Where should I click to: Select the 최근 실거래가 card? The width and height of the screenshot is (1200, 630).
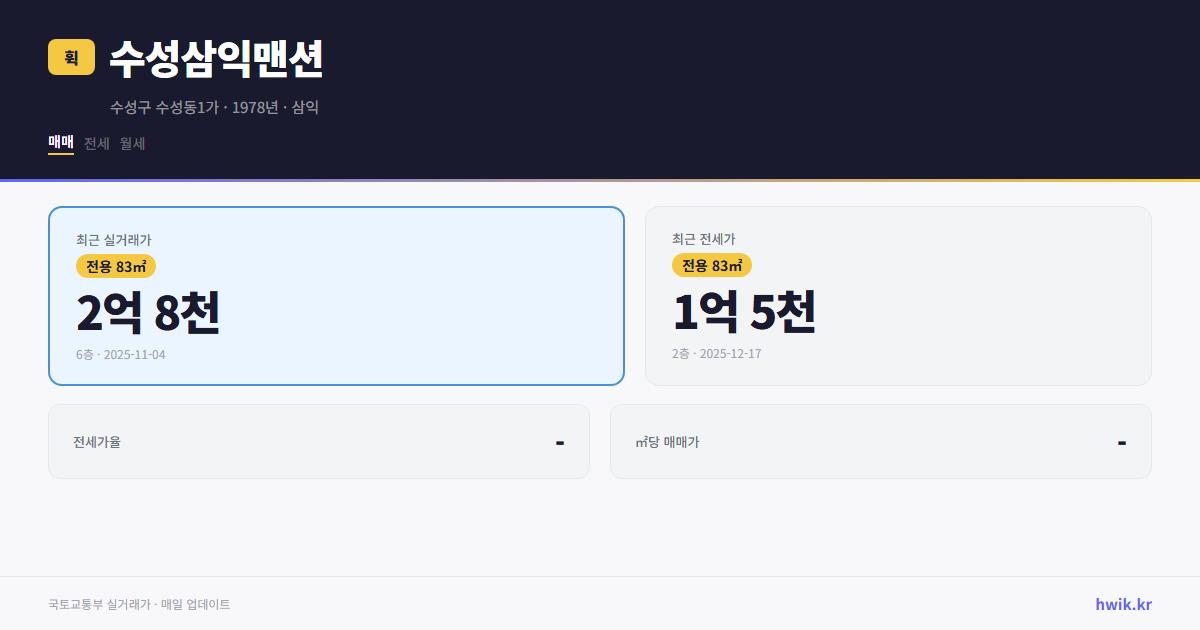(336, 295)
